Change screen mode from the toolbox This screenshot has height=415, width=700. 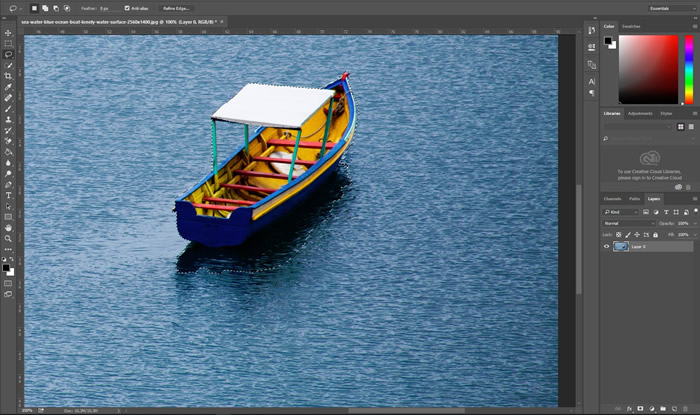point(8,294)
